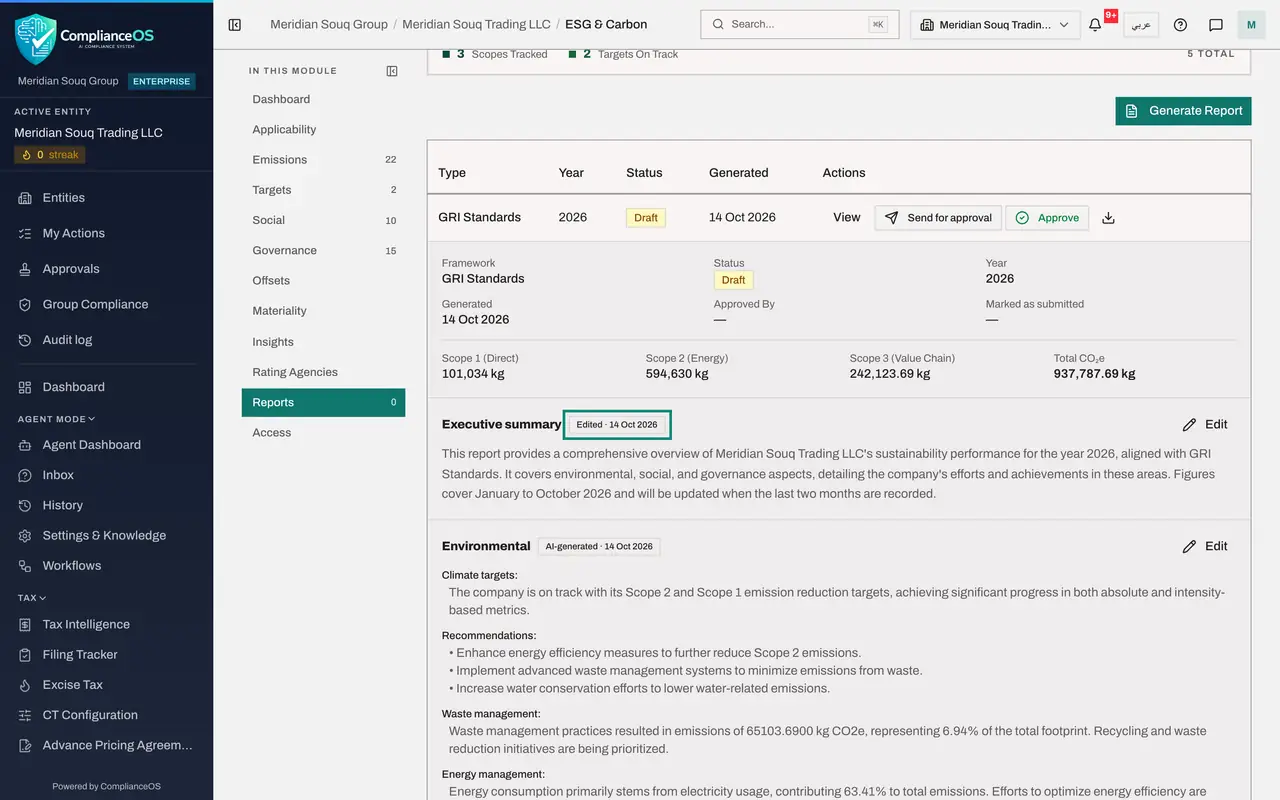This screenshot has height=800, width=1280.
Task: Click the Meridian Souq Group breadcrumb
Action: pyautogui.click(x=329, y=25)
